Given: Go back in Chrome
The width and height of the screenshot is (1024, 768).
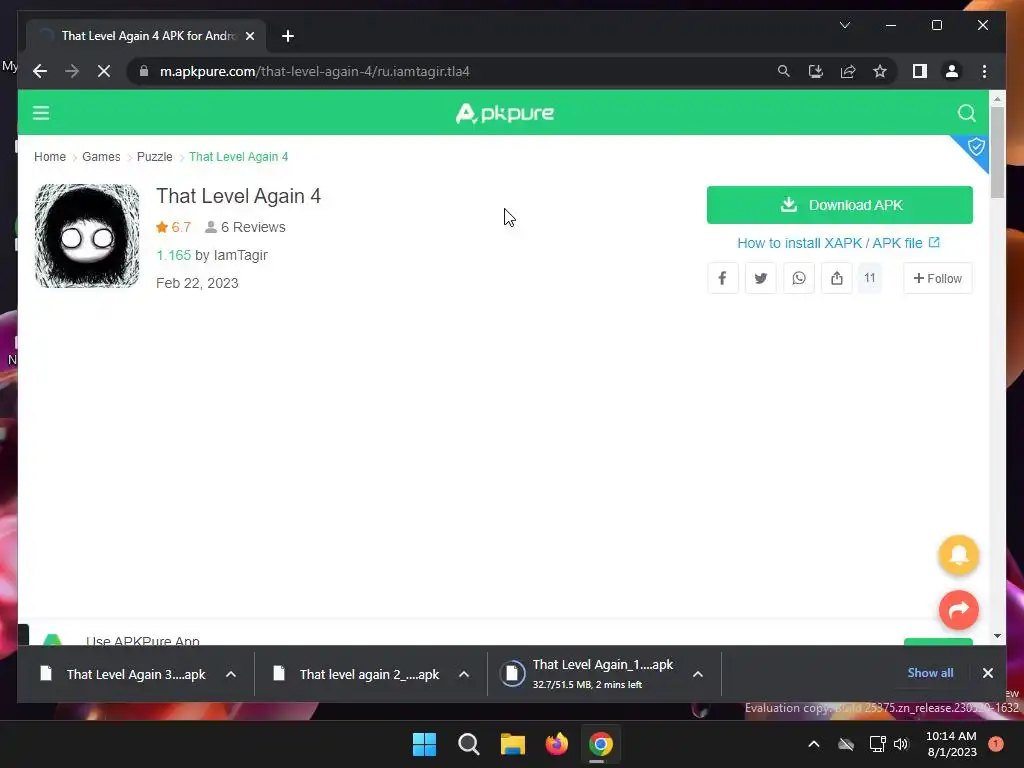Looking at the screenshot, I should point(40,71).
